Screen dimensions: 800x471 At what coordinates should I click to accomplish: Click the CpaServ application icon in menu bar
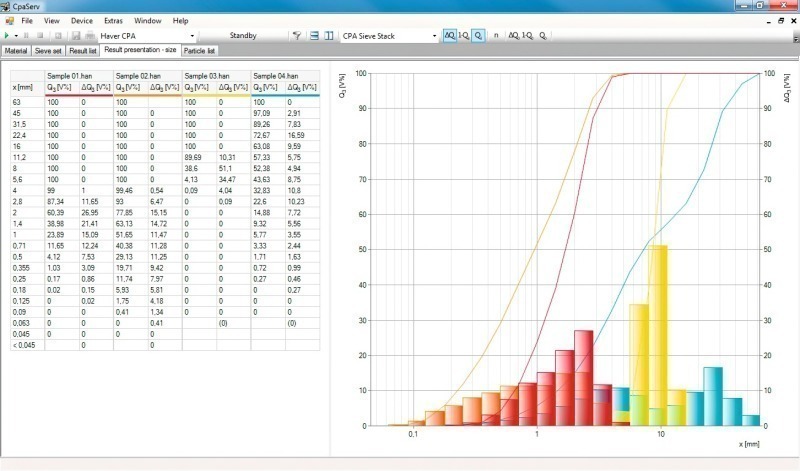coord(9,20)
